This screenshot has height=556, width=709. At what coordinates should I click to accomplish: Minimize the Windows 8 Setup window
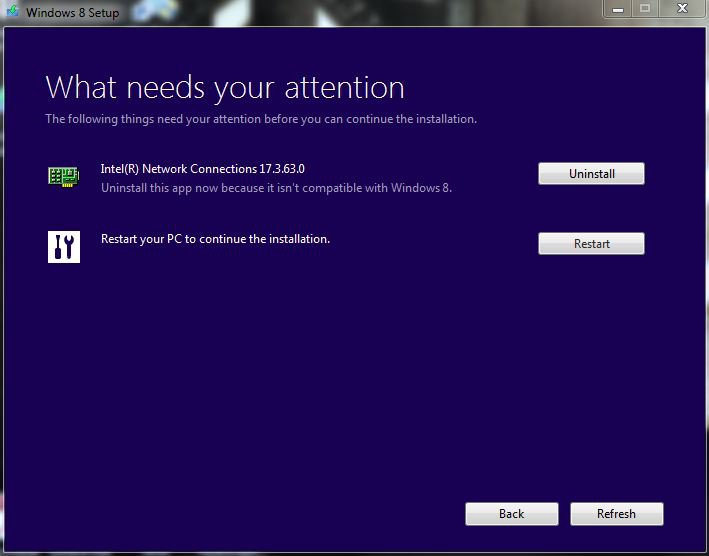[x=618, y=9]
